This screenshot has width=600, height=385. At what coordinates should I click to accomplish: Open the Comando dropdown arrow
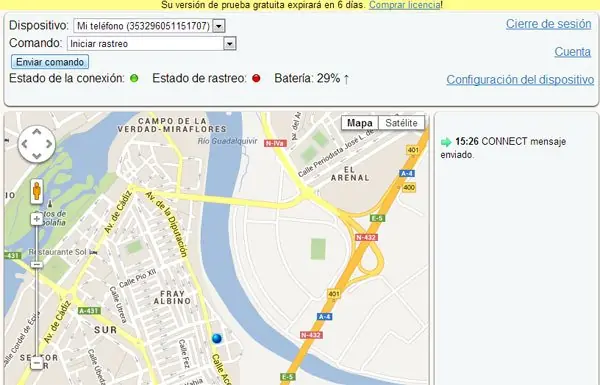[x=230, y=44]
